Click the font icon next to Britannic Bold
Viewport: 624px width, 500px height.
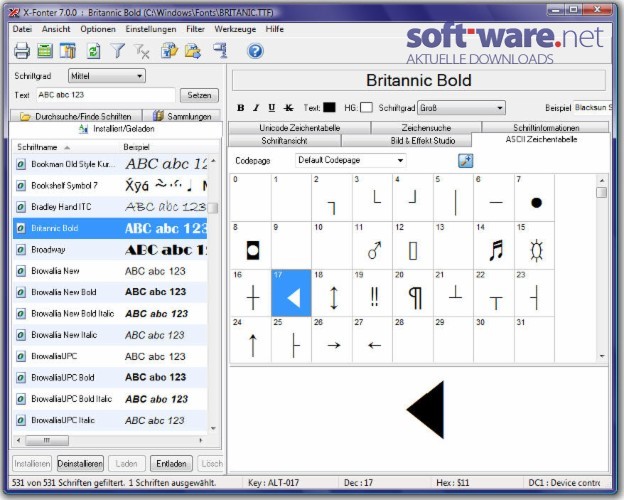coord(21,228)
